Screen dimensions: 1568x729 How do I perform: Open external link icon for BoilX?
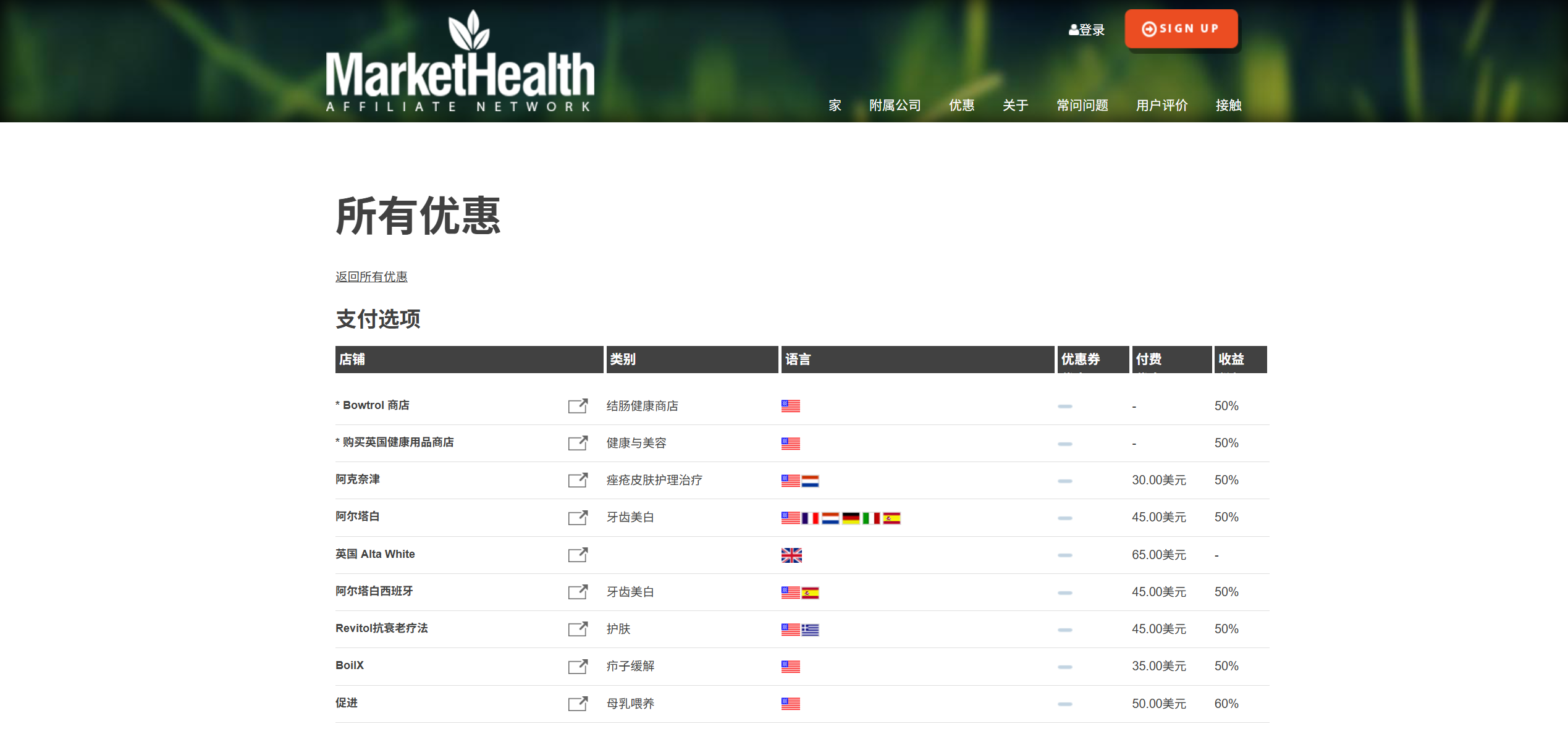click(578, 667)
